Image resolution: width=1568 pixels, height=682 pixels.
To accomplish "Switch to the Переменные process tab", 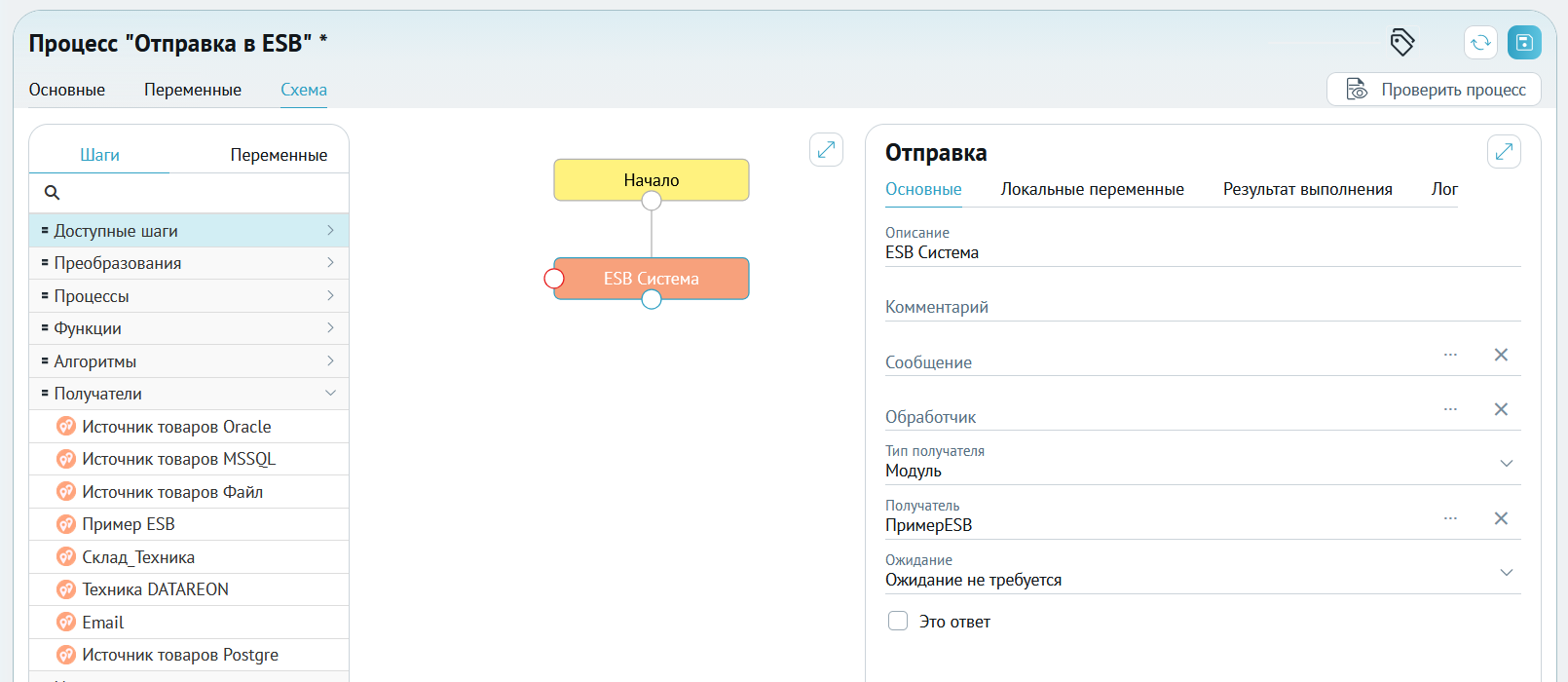I will (193, 90).
